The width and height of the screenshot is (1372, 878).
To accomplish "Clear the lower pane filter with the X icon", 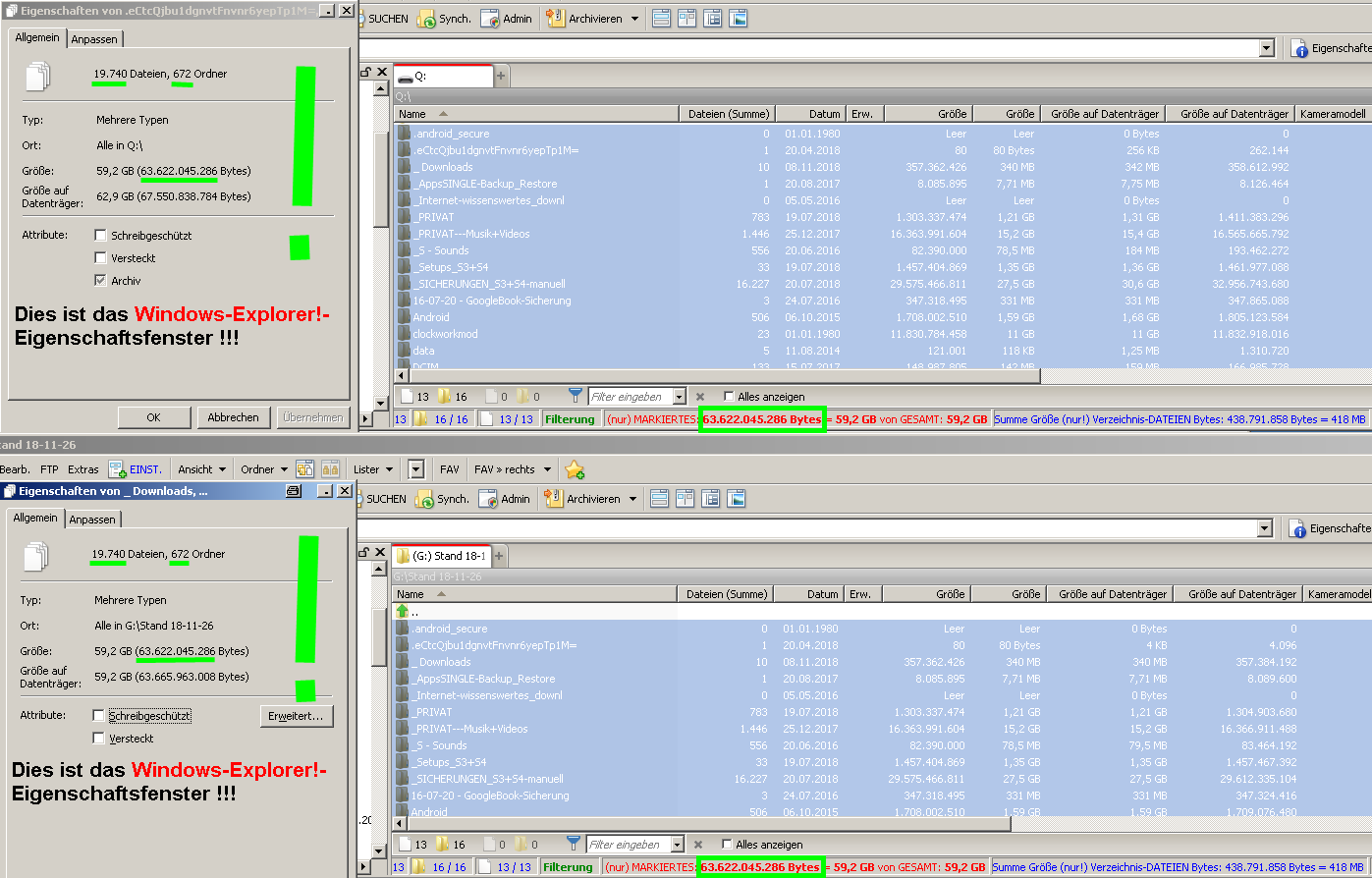I will (x=699, y=845).
